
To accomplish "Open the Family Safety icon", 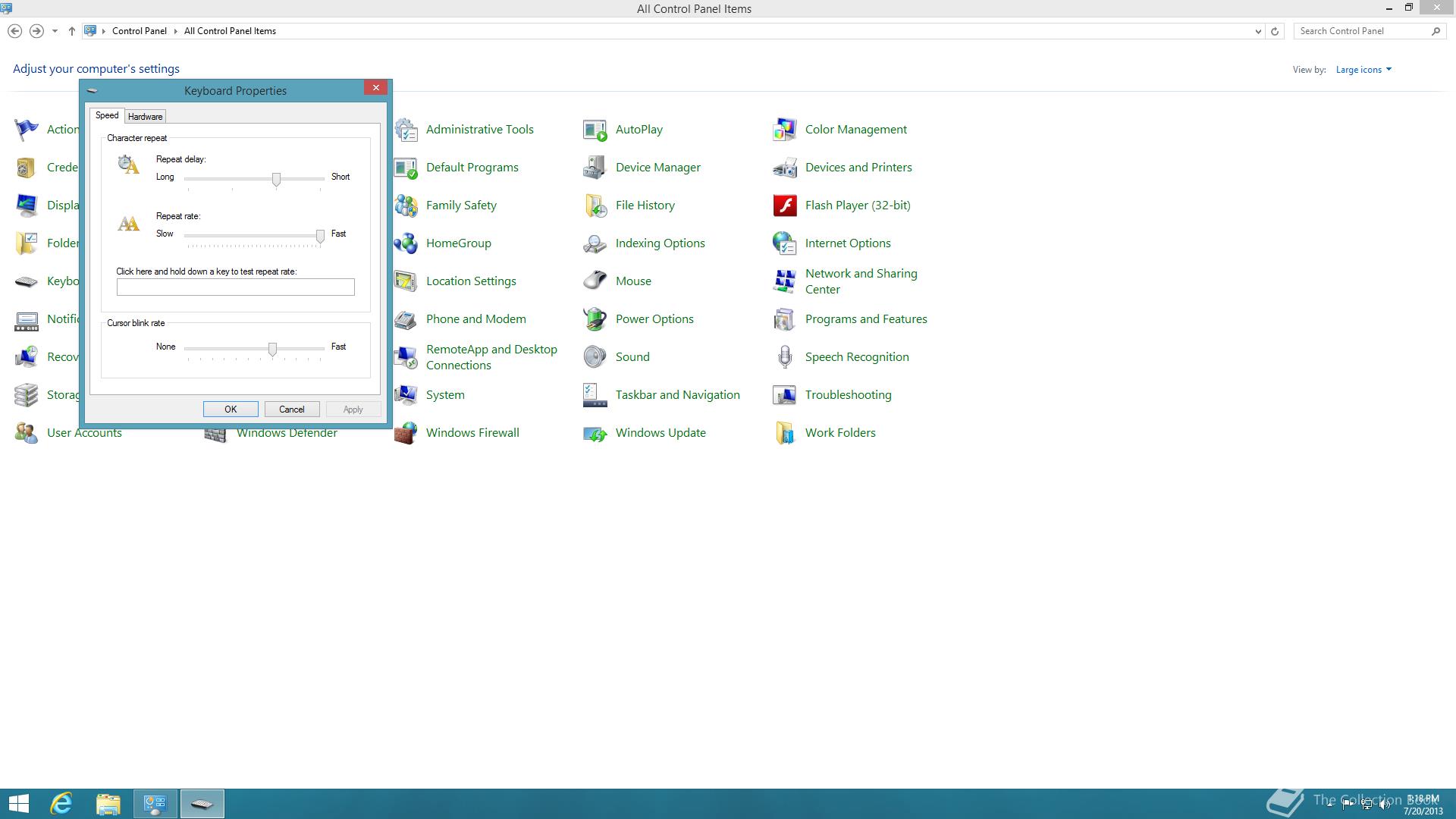I will tap(406, 206).
